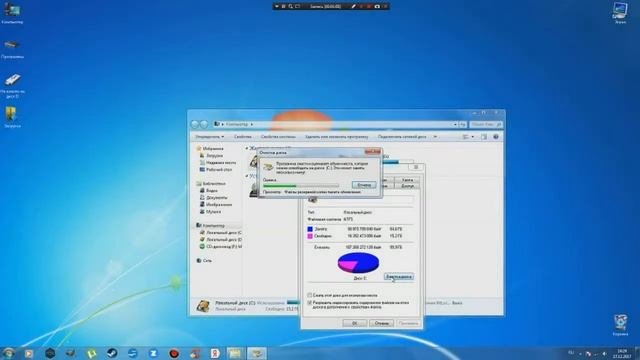Open the Programs desktop icon

pyautogui.click(x=12, y=48)
